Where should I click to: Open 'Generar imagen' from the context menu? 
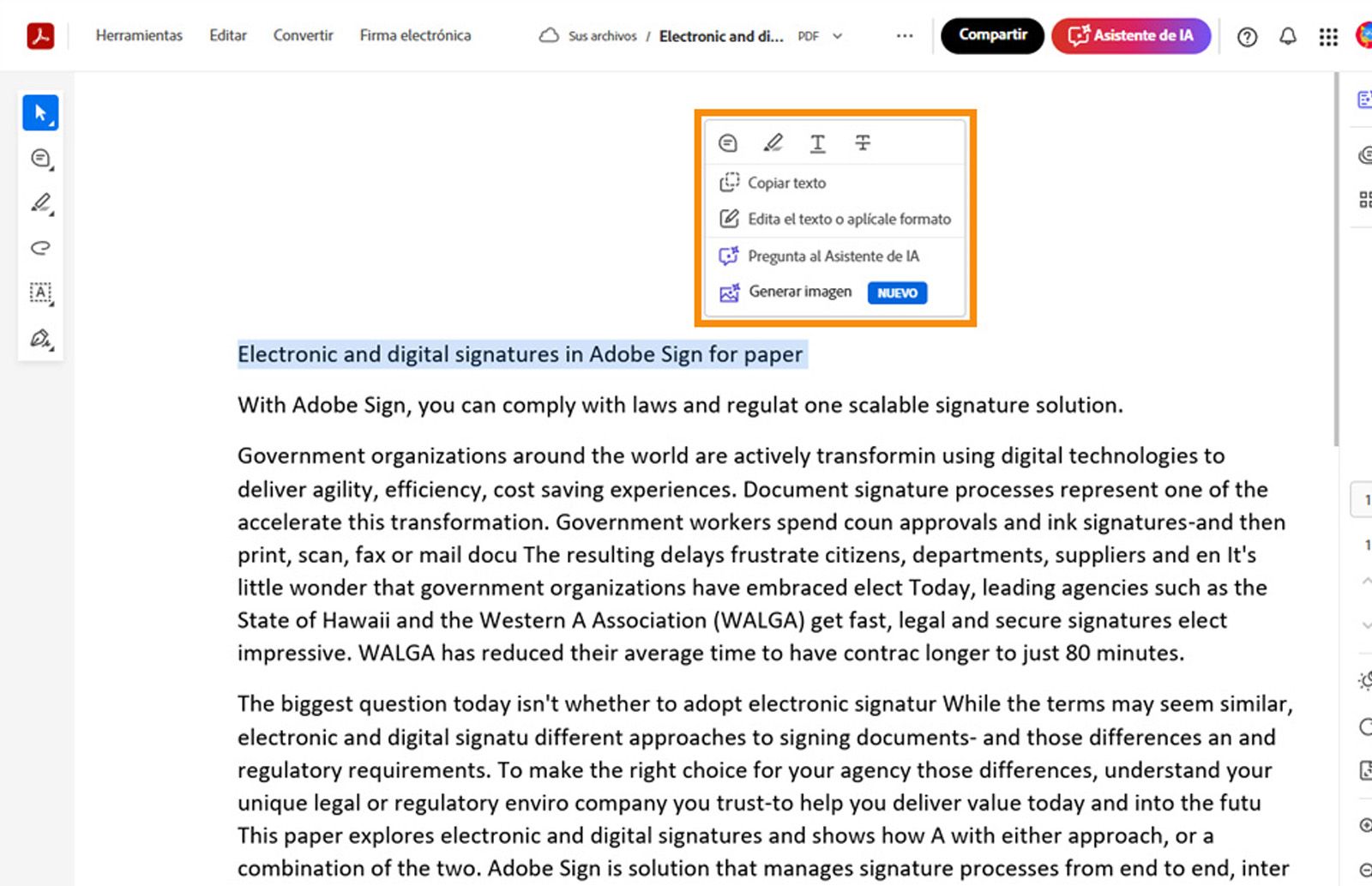coord(799,292)
